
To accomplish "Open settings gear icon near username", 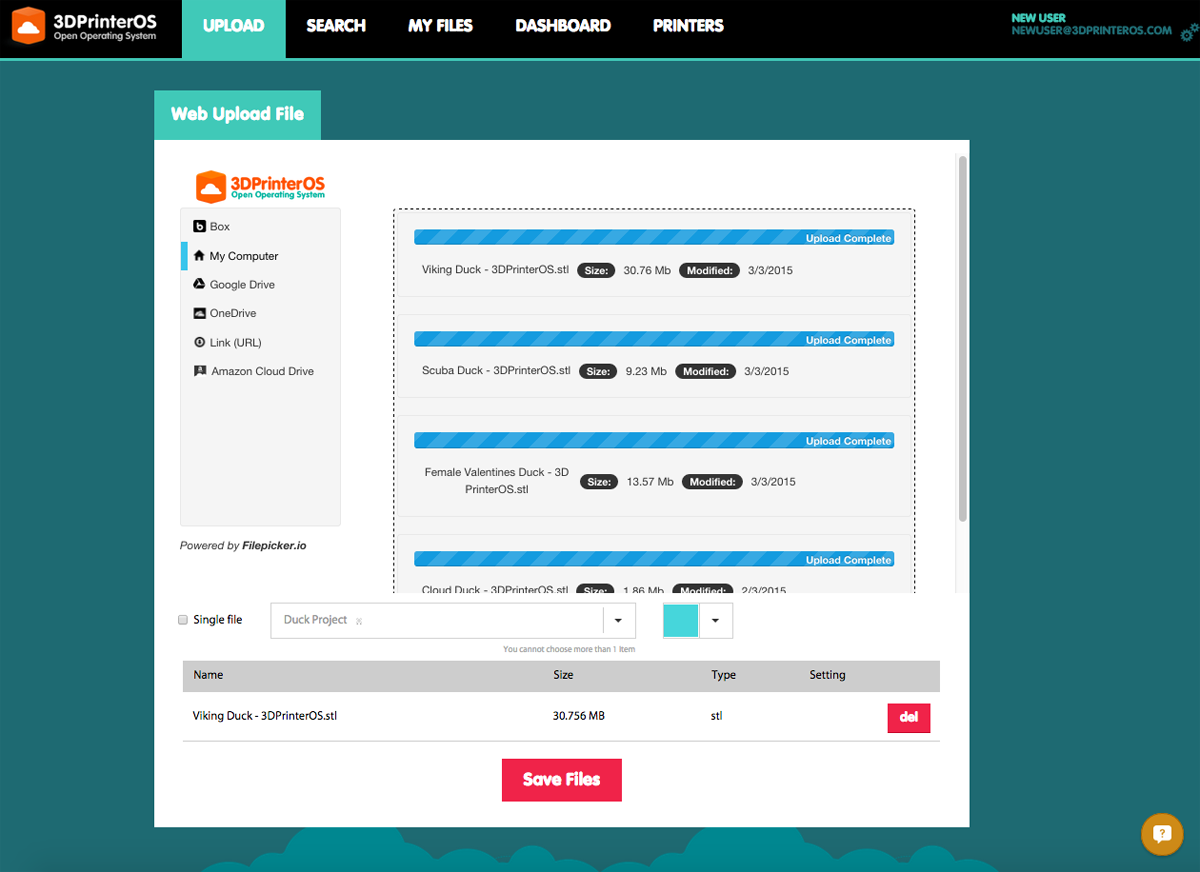I will click(x=1188, y=35).
